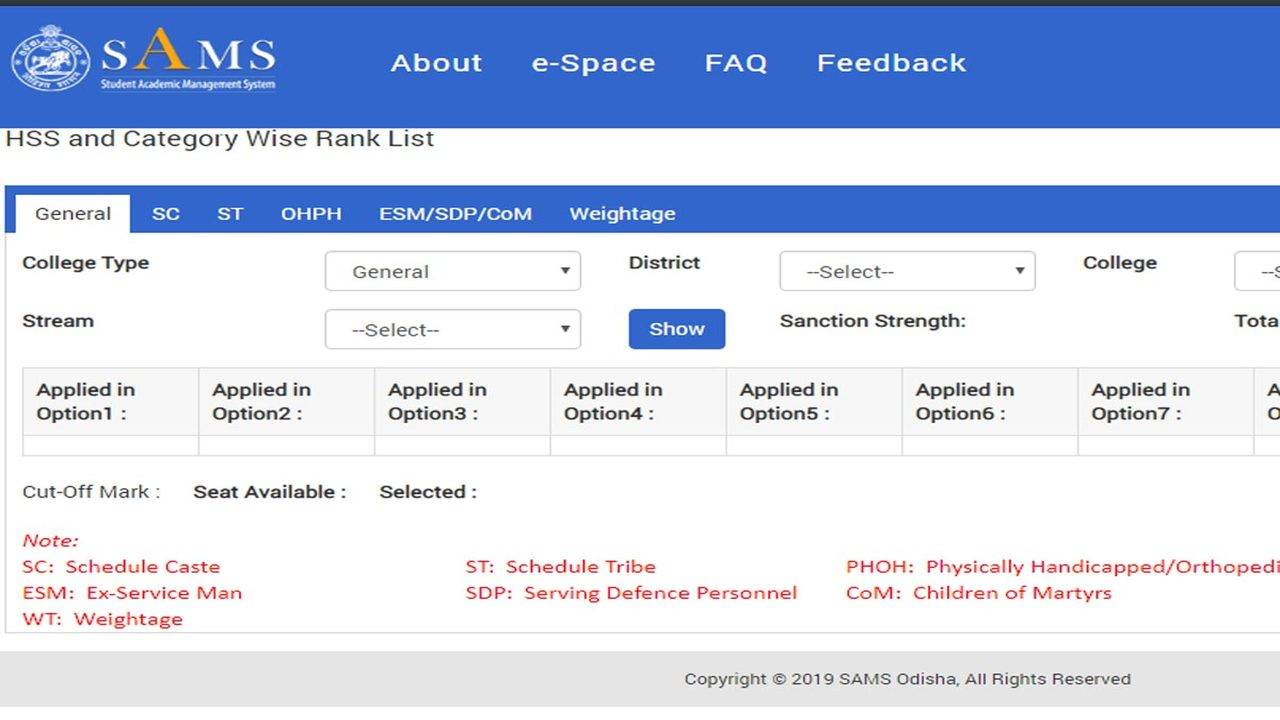Click the 'SC: Schedule Caste' note

tap(121, 567)
